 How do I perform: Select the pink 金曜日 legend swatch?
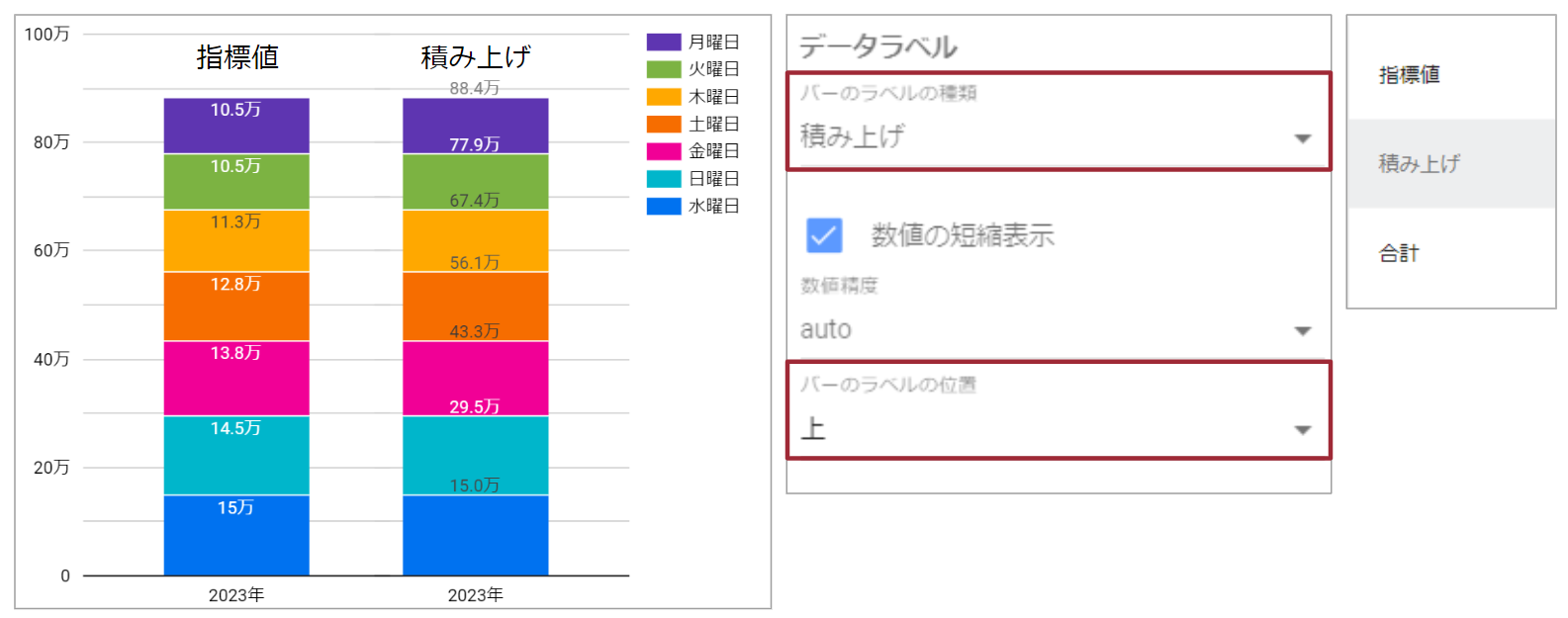[x=663, y=151]
